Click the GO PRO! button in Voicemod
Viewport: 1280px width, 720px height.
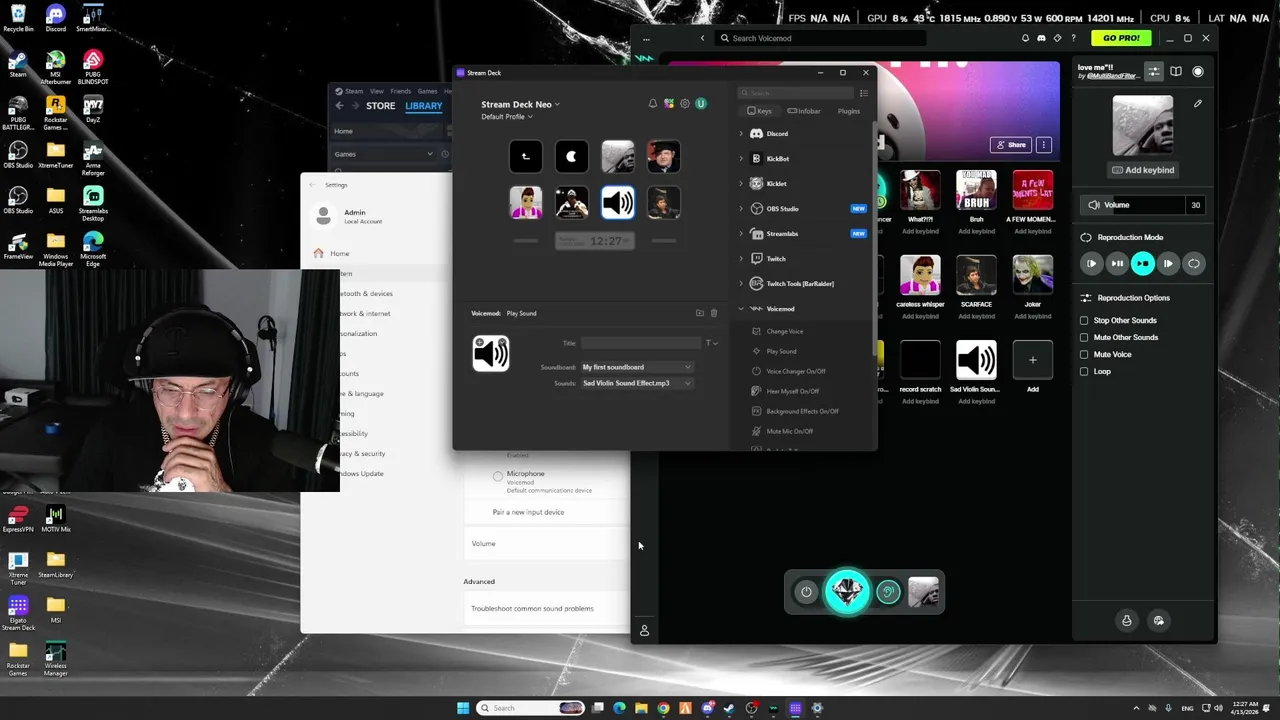pyautogui.click(x=1121, y=38)
